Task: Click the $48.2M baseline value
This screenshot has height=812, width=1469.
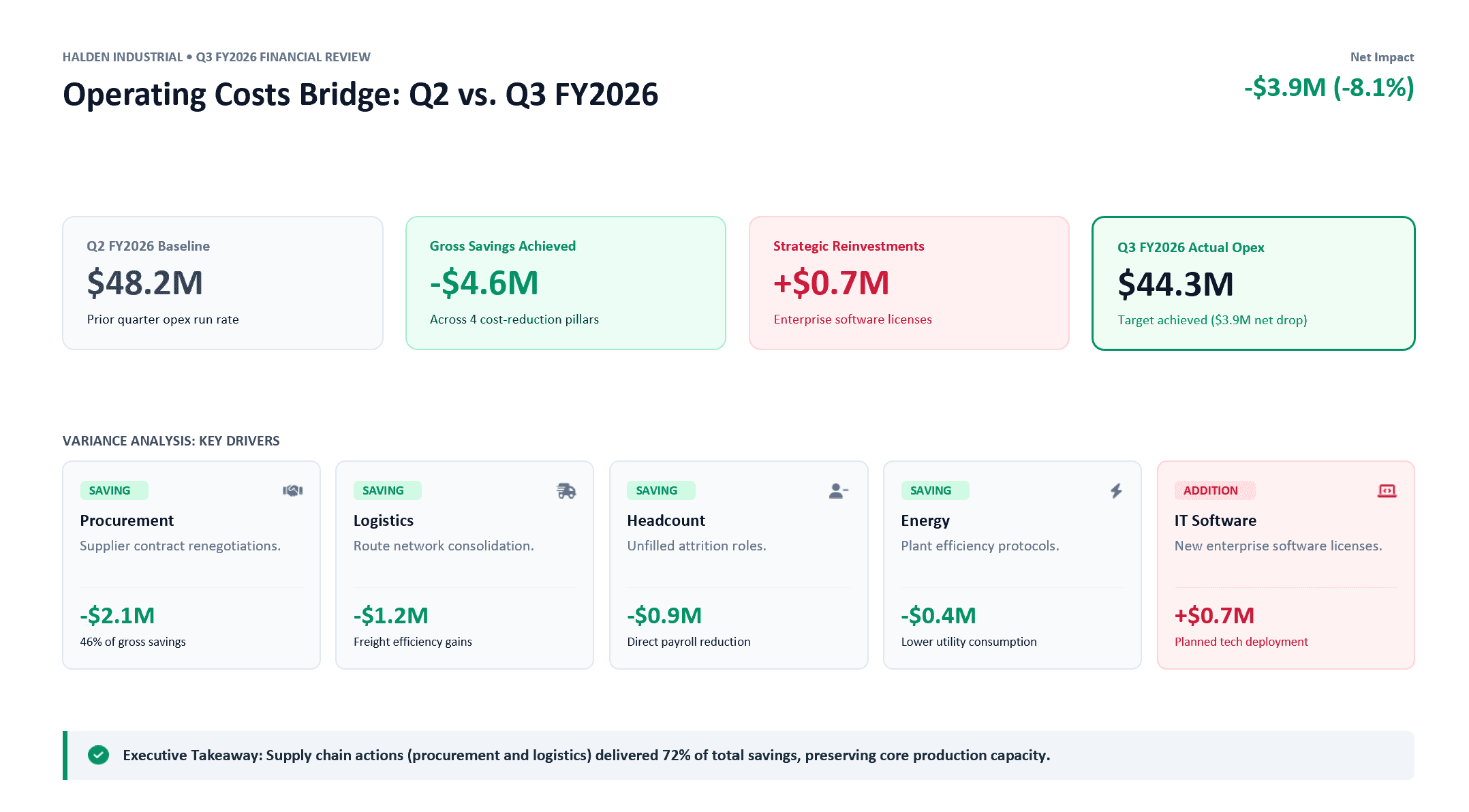Action: click(145, 283)
